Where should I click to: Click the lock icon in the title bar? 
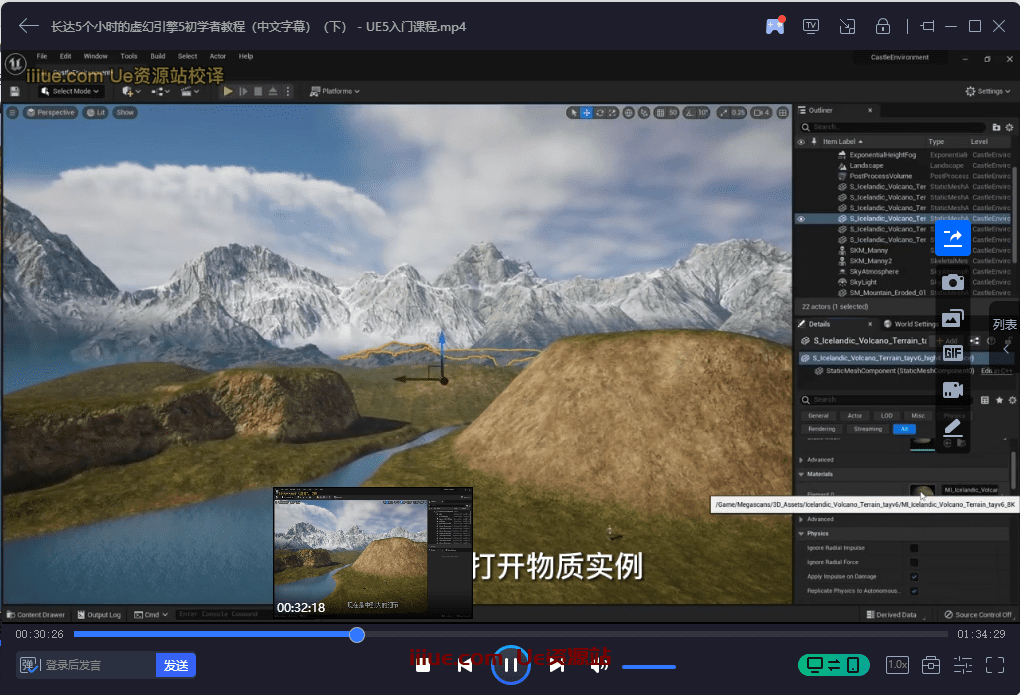click(x=882, y=26)
